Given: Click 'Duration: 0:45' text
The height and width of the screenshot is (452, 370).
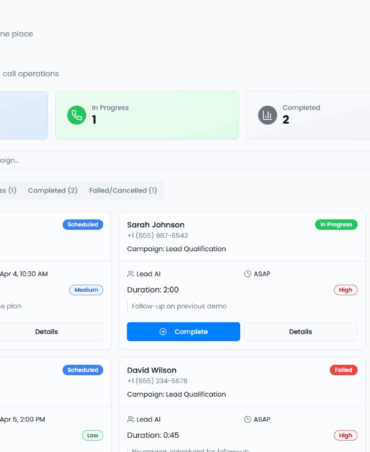Looking at the screenshot, I should tap(153, 435).
